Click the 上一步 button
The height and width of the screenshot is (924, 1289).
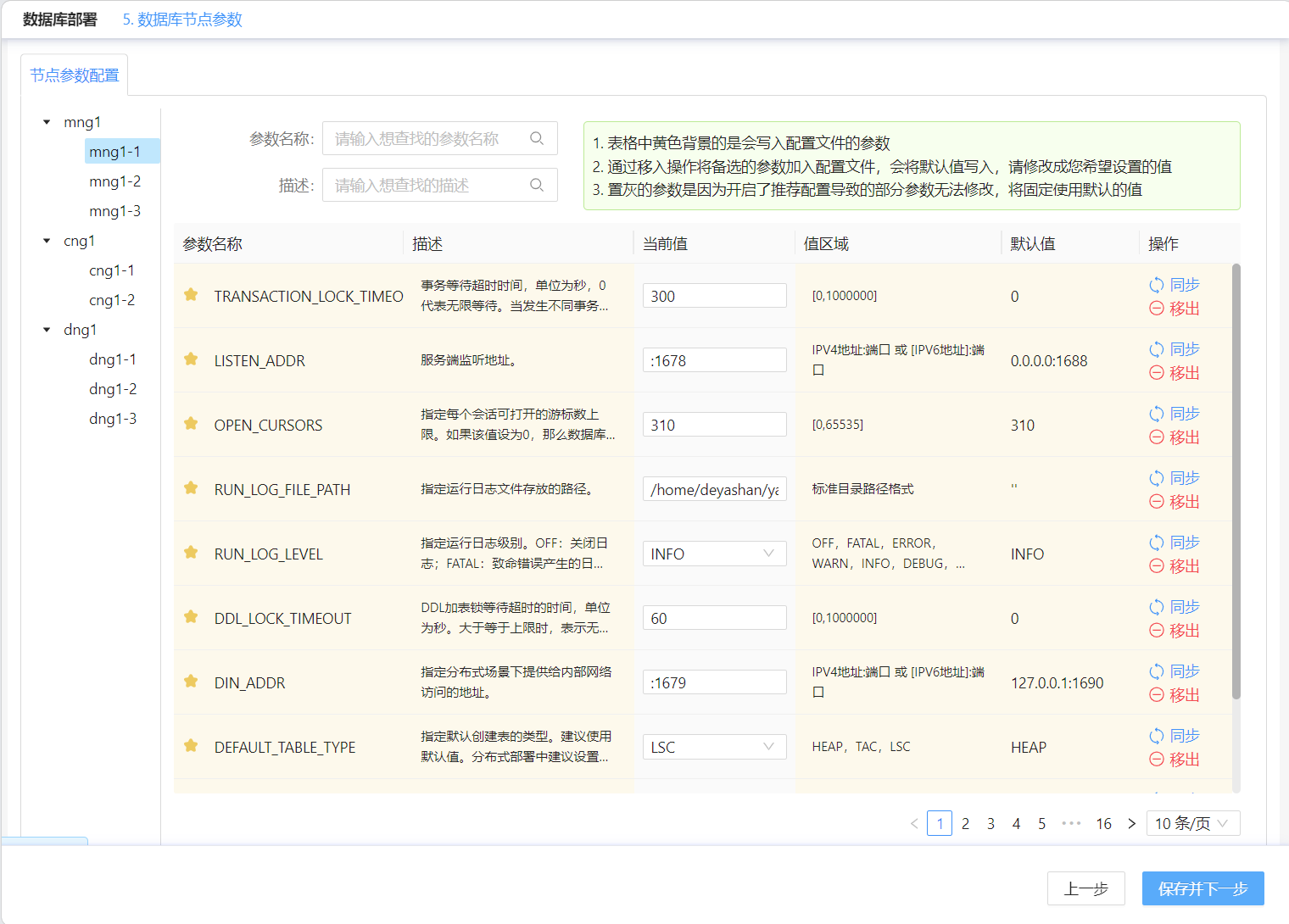point(1085,888)
